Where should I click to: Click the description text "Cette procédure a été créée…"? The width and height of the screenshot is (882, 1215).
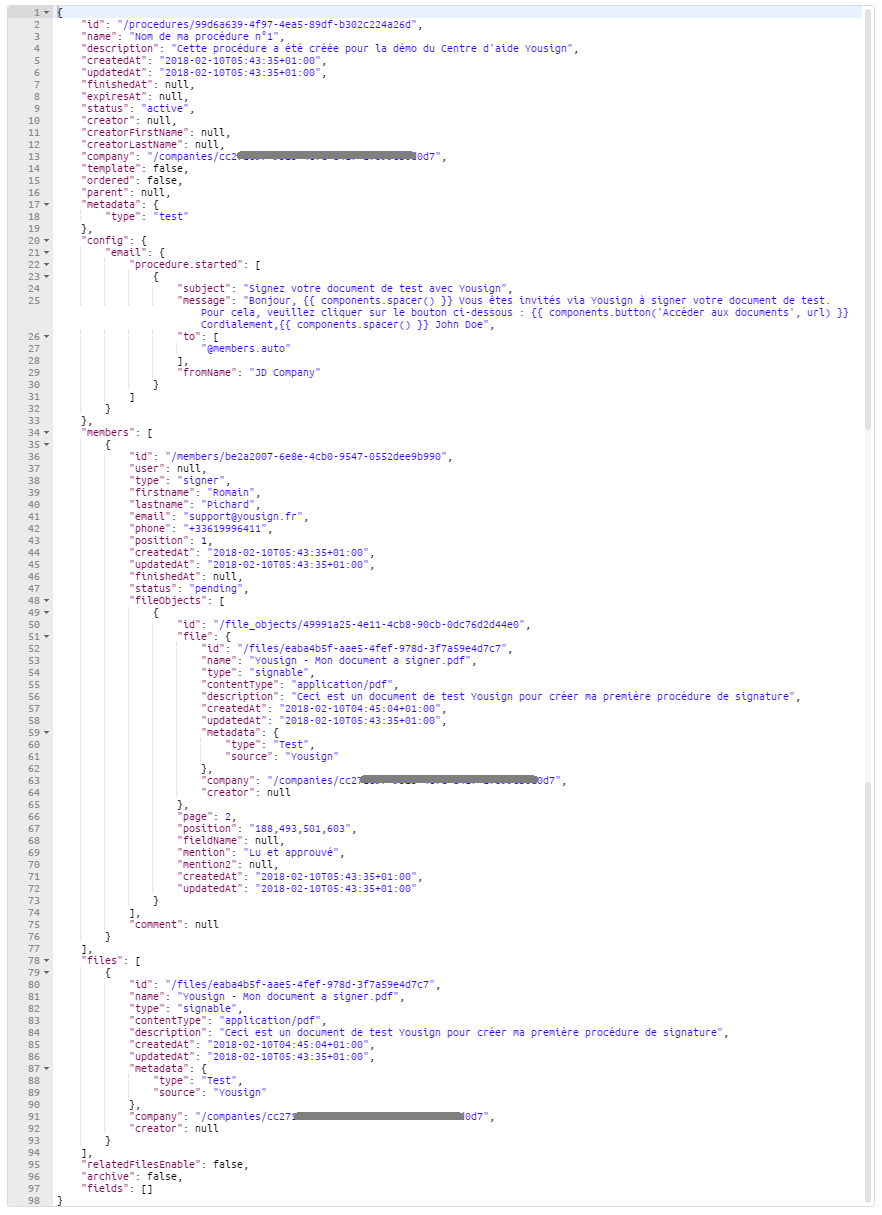(373, 48)
